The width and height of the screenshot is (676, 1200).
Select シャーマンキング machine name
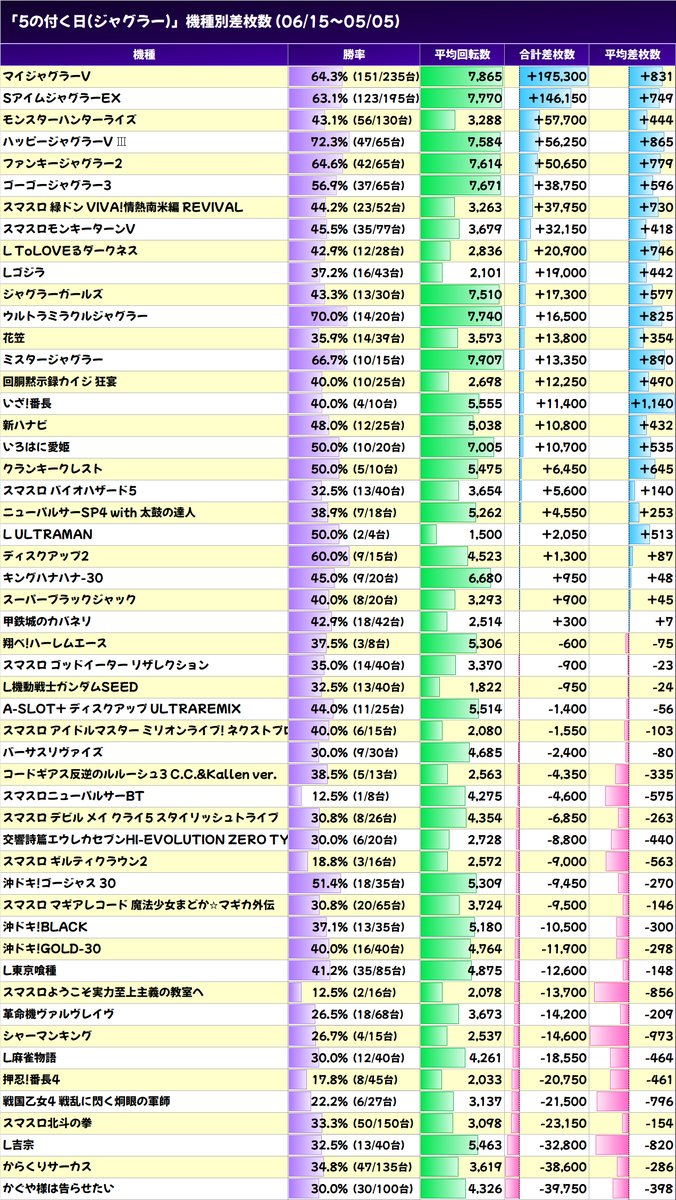point(47,1037)
